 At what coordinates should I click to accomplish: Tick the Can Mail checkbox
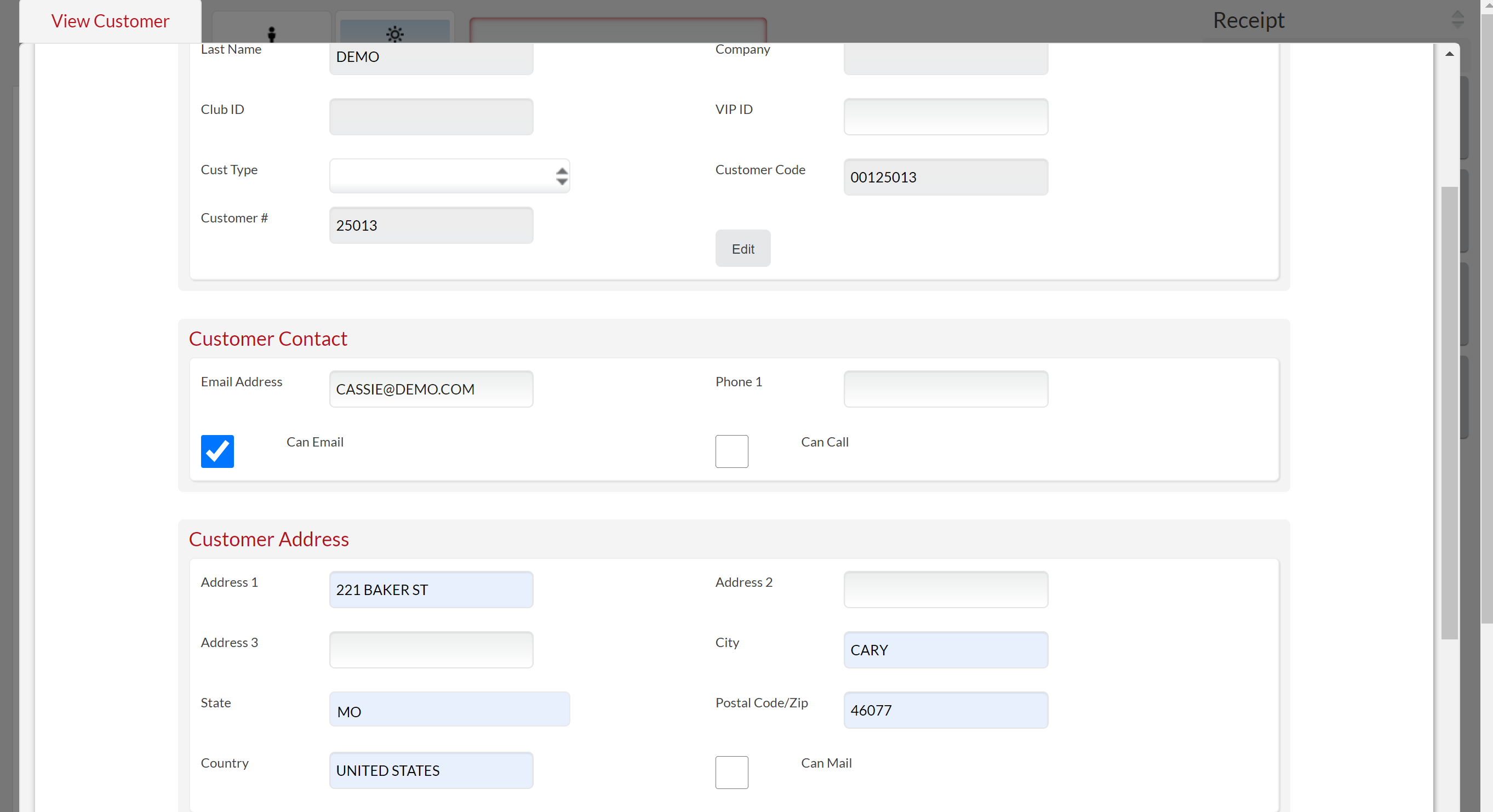731,772
